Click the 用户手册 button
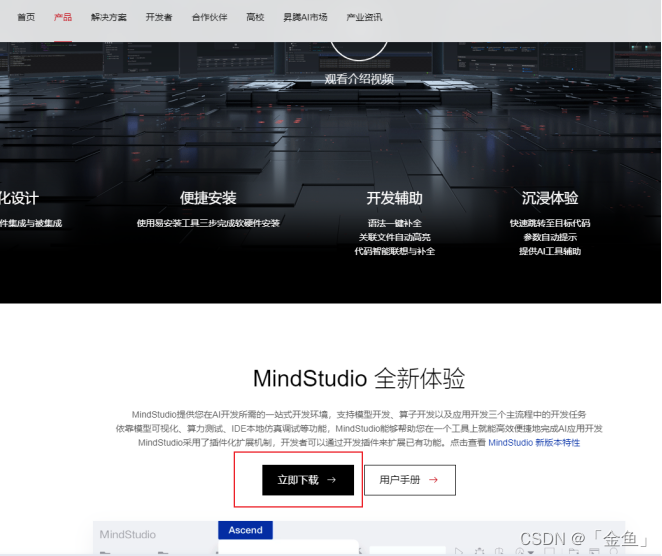 coord(410,480)
